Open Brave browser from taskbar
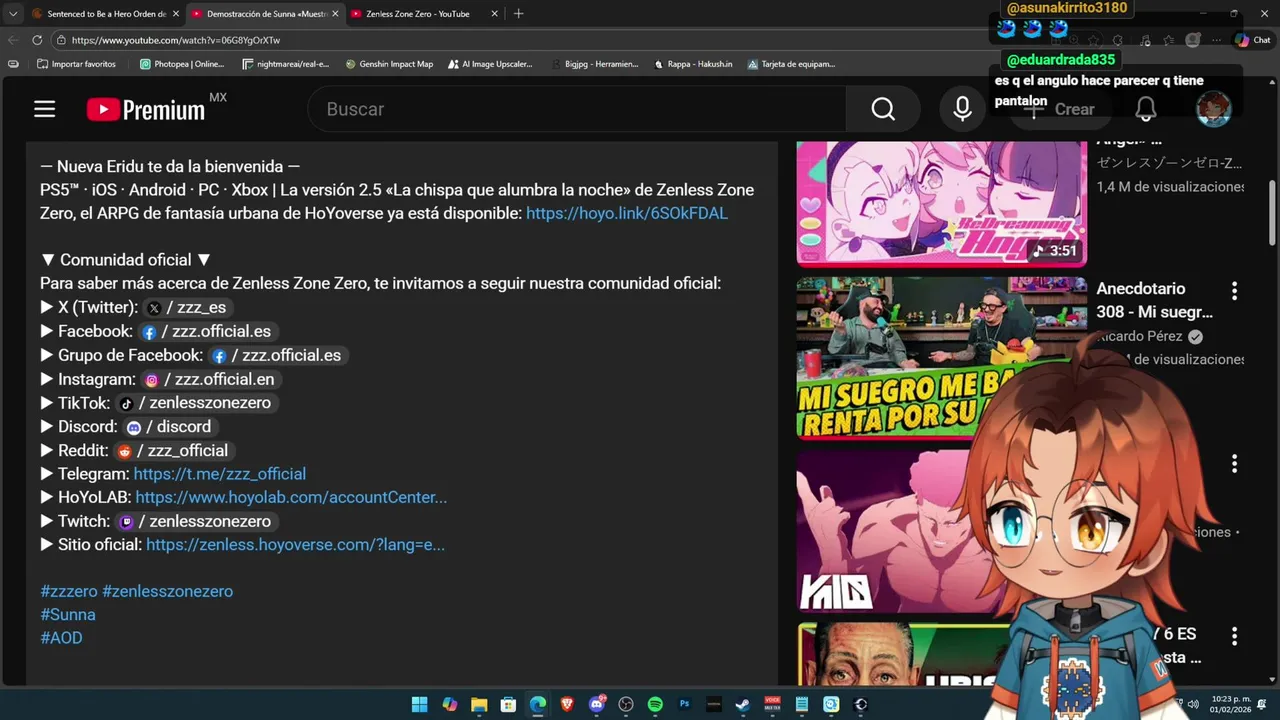Viewport: 1280px width, 720px height. coord(567,704)
